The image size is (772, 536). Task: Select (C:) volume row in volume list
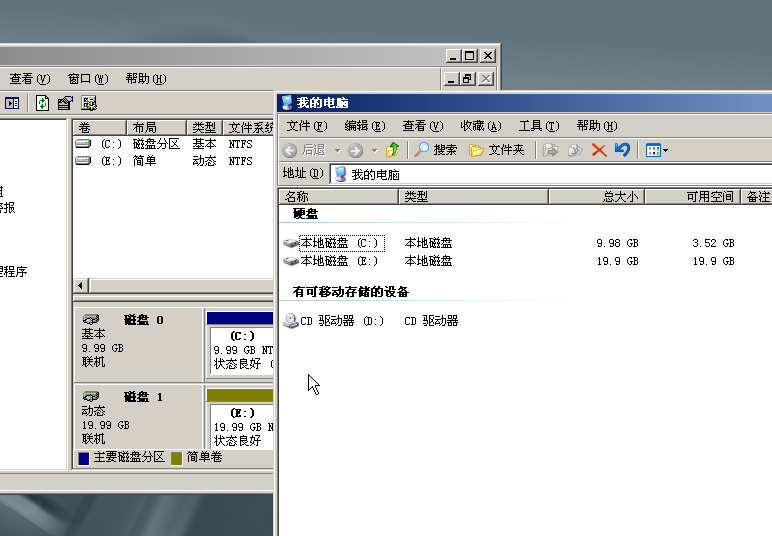pos(173,144)
